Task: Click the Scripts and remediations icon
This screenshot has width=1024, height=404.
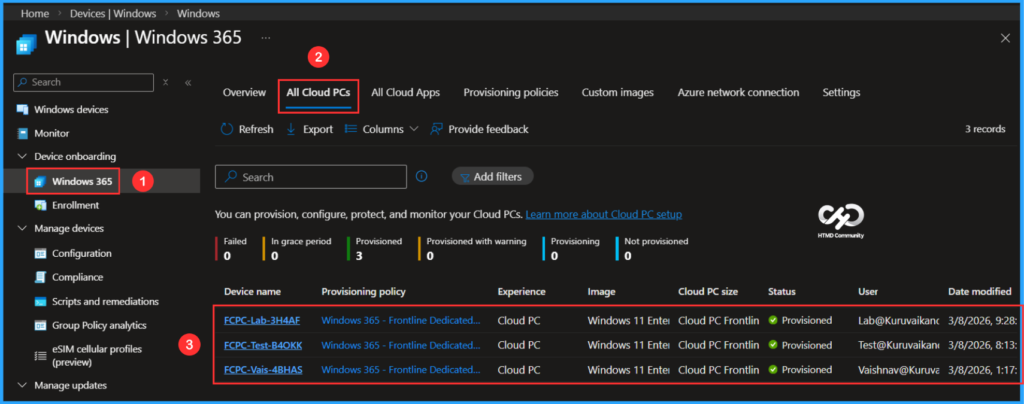Action: coord(40,302)
